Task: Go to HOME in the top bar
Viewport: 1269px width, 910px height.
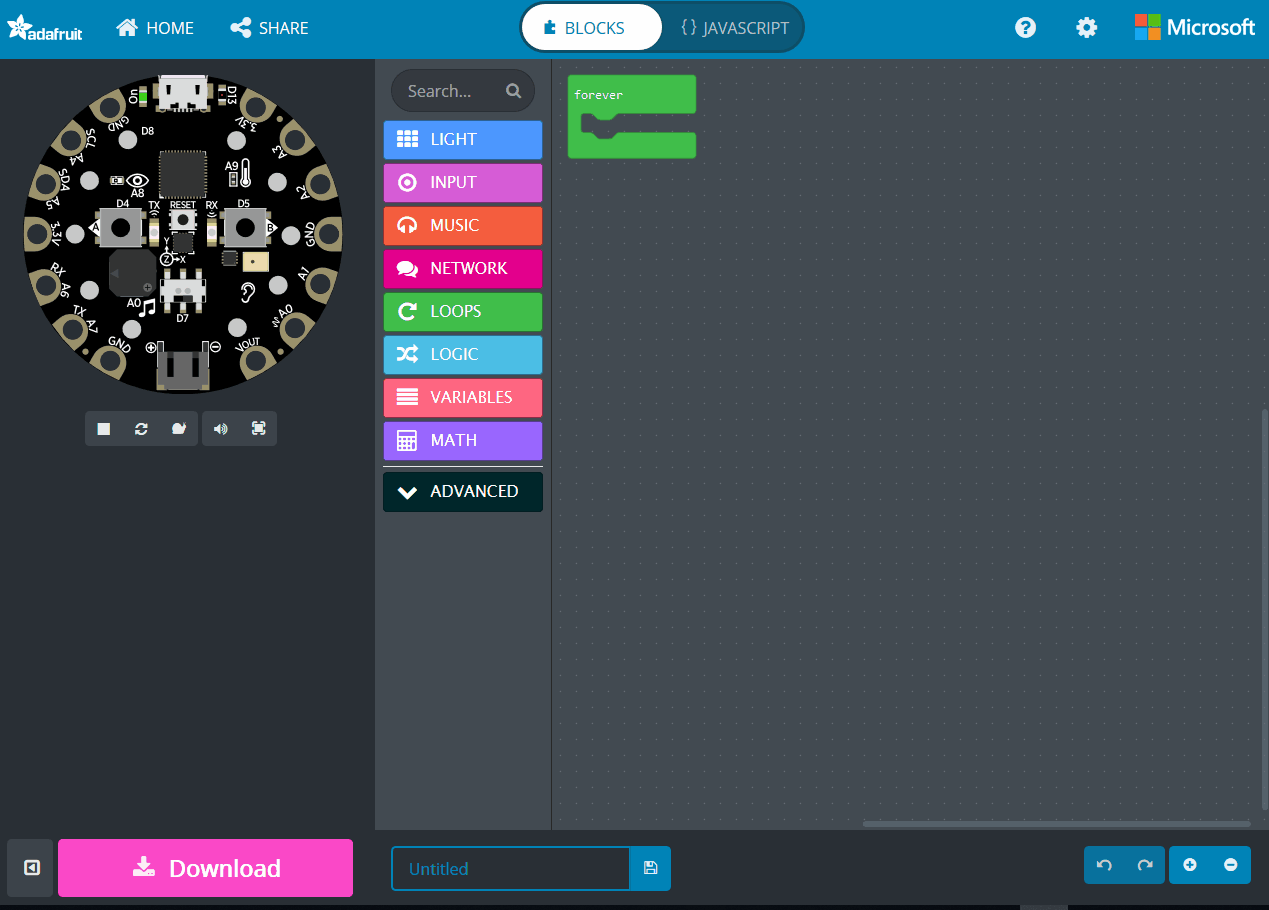Action: pos(155,28)
